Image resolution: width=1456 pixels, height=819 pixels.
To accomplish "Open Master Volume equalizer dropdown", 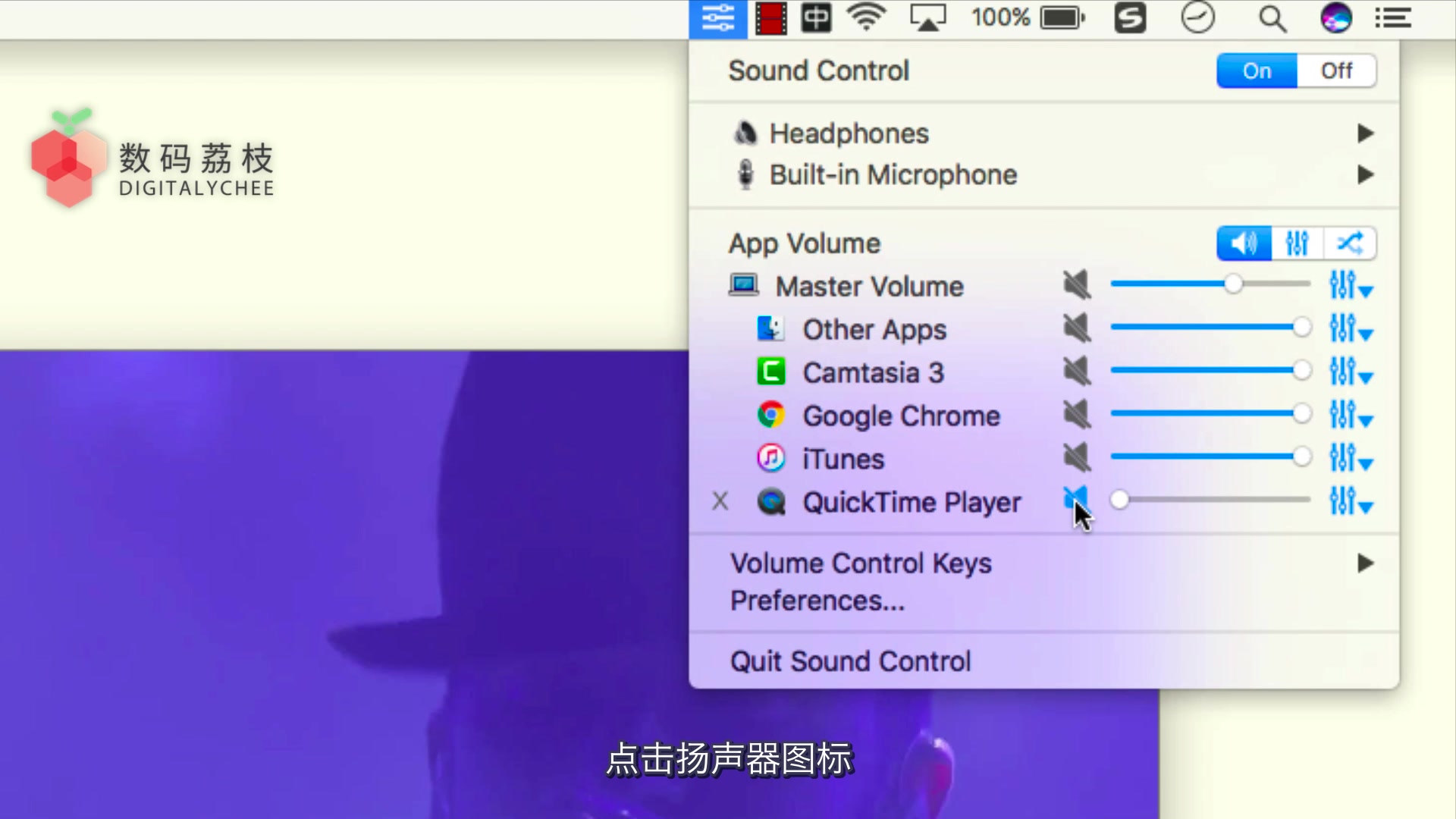I will click(1351, 286).
